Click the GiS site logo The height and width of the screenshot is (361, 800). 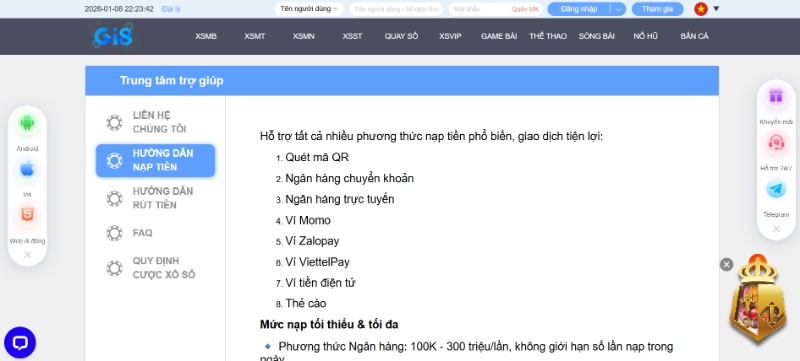[x=113, y=36]
